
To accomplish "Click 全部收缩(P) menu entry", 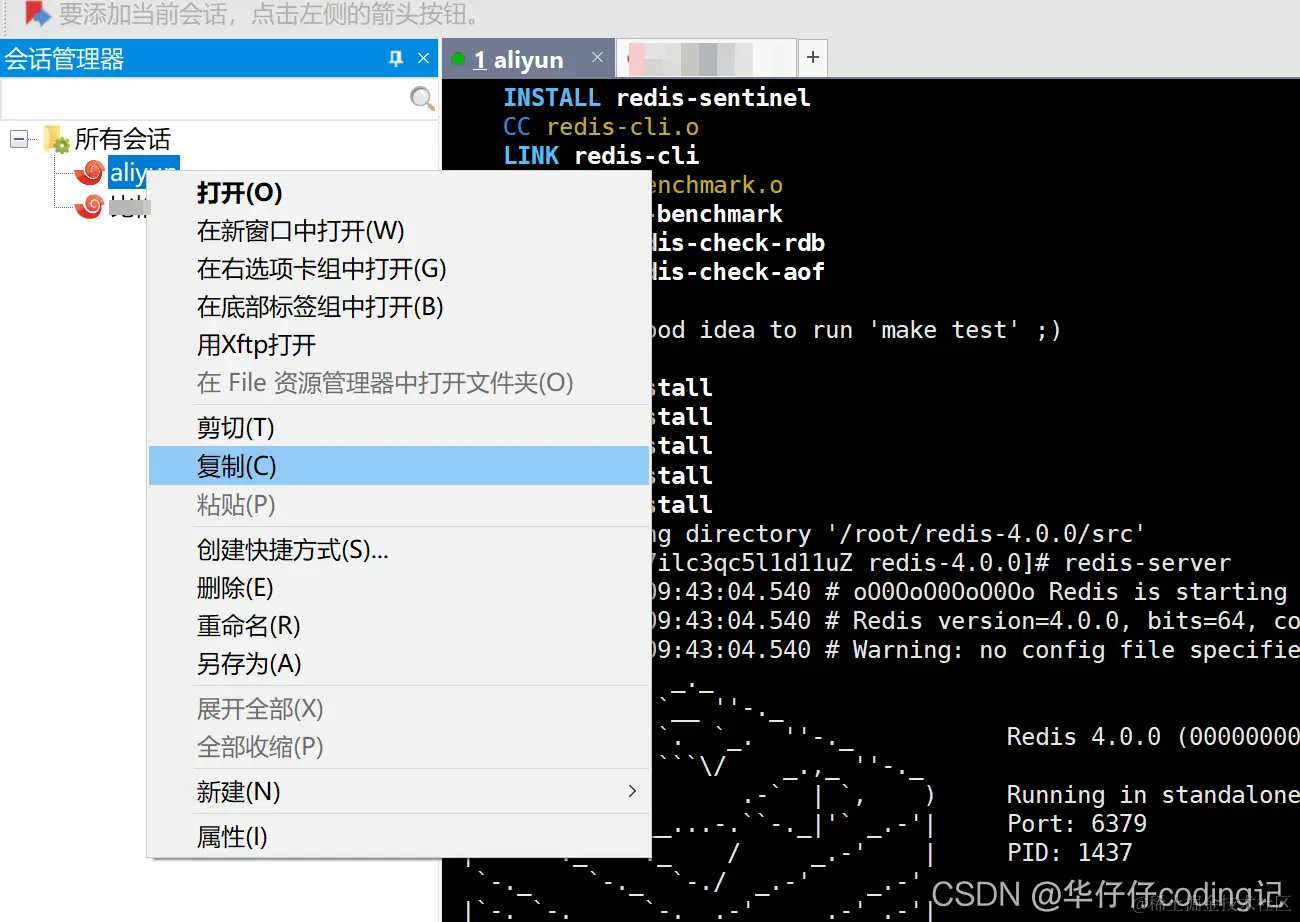I will point(399,747).
